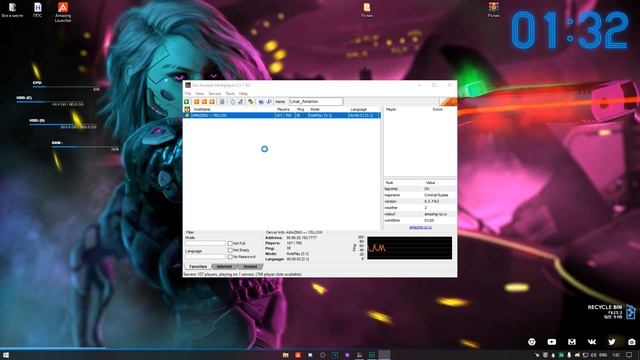Click the Windows Start button

tap(6, 355)
